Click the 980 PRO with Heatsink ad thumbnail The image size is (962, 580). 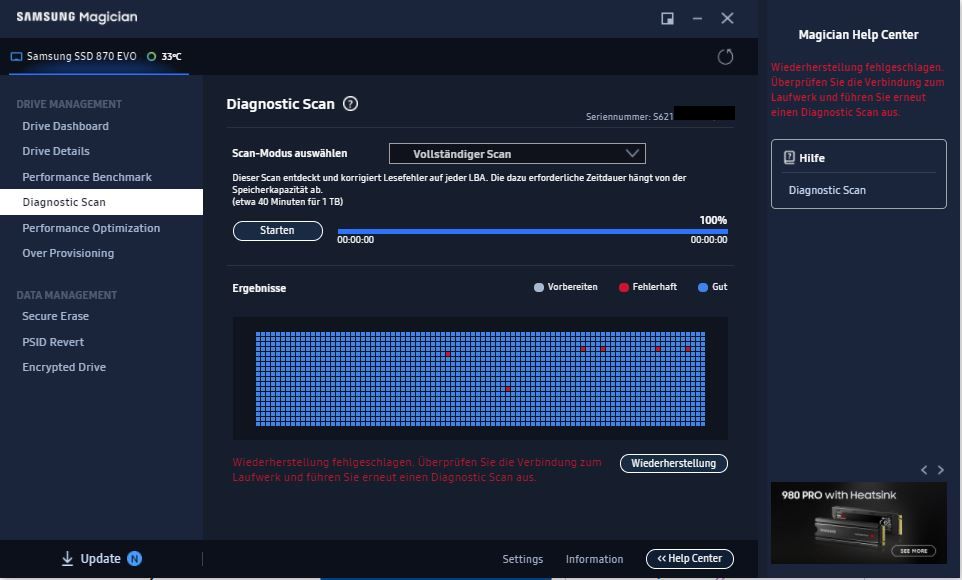click(x=858, y=523)
